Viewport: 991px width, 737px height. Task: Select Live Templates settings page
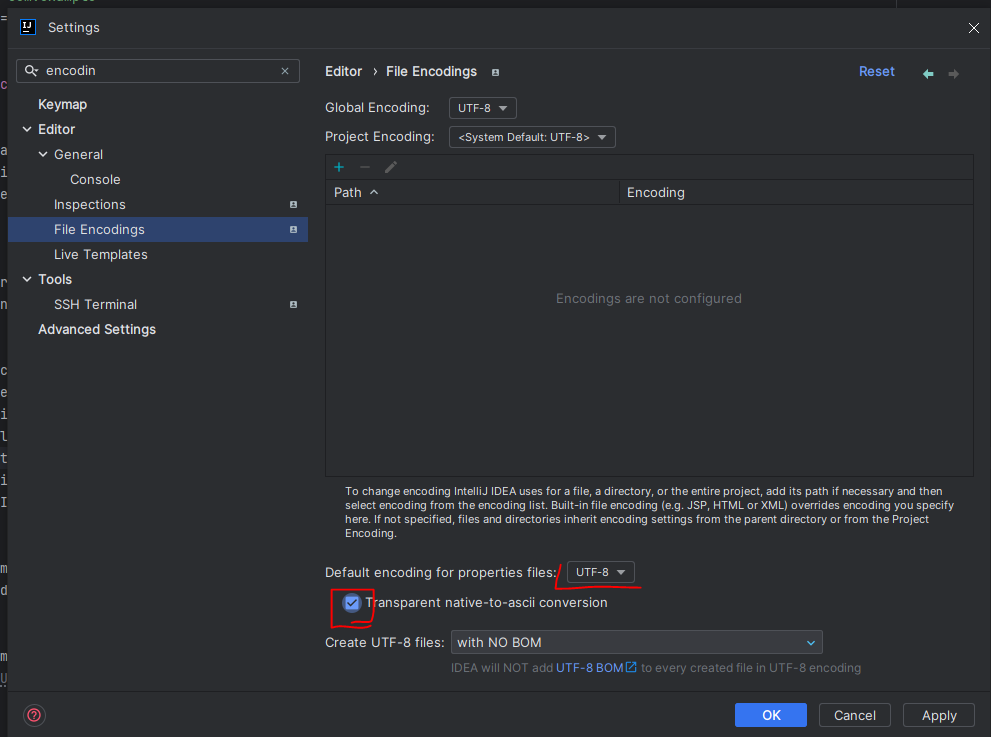[100, 255]
